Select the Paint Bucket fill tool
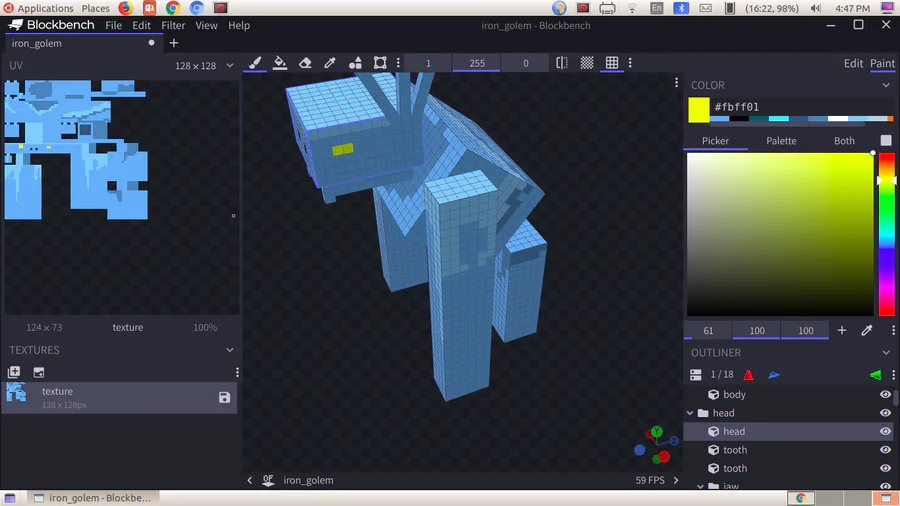The height and width of the screenshot is (506, 900). pos(280,63)
